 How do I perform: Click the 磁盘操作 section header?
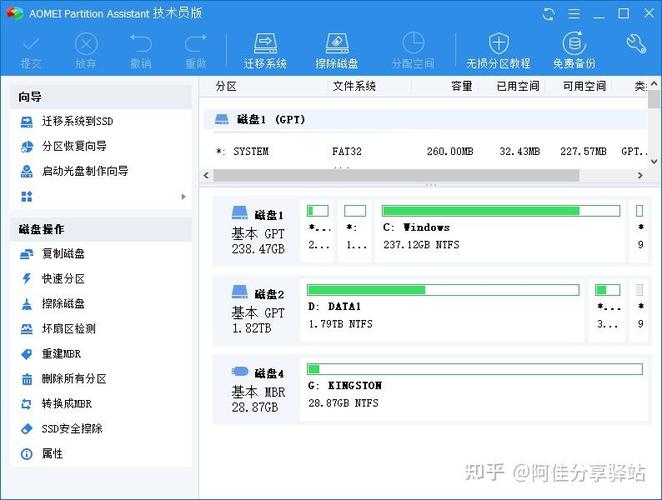[100, 229]
